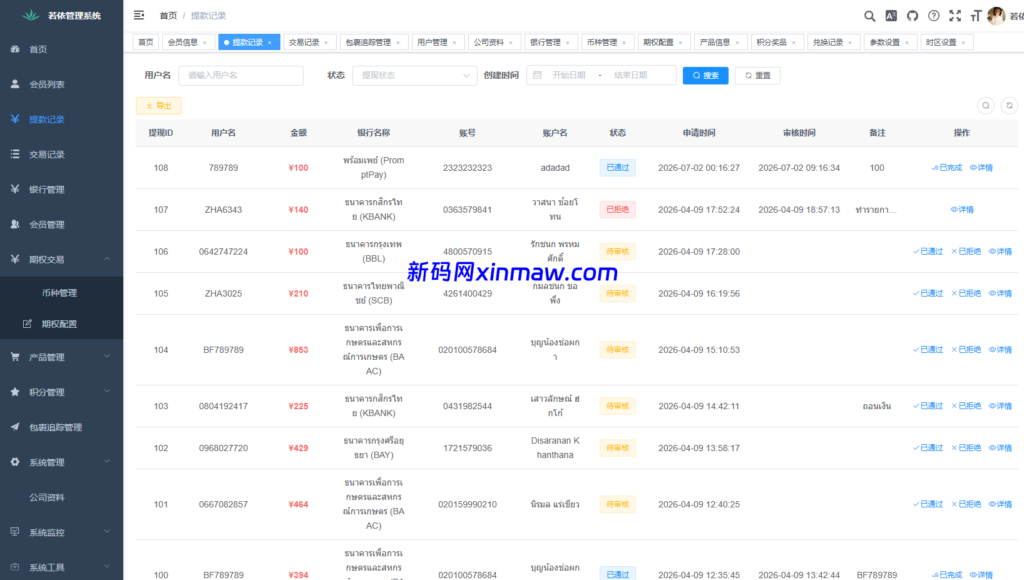Expand the 积分管理 sidebar group
Viewport: 1024px width, 580px height.
tap(61, 392)
